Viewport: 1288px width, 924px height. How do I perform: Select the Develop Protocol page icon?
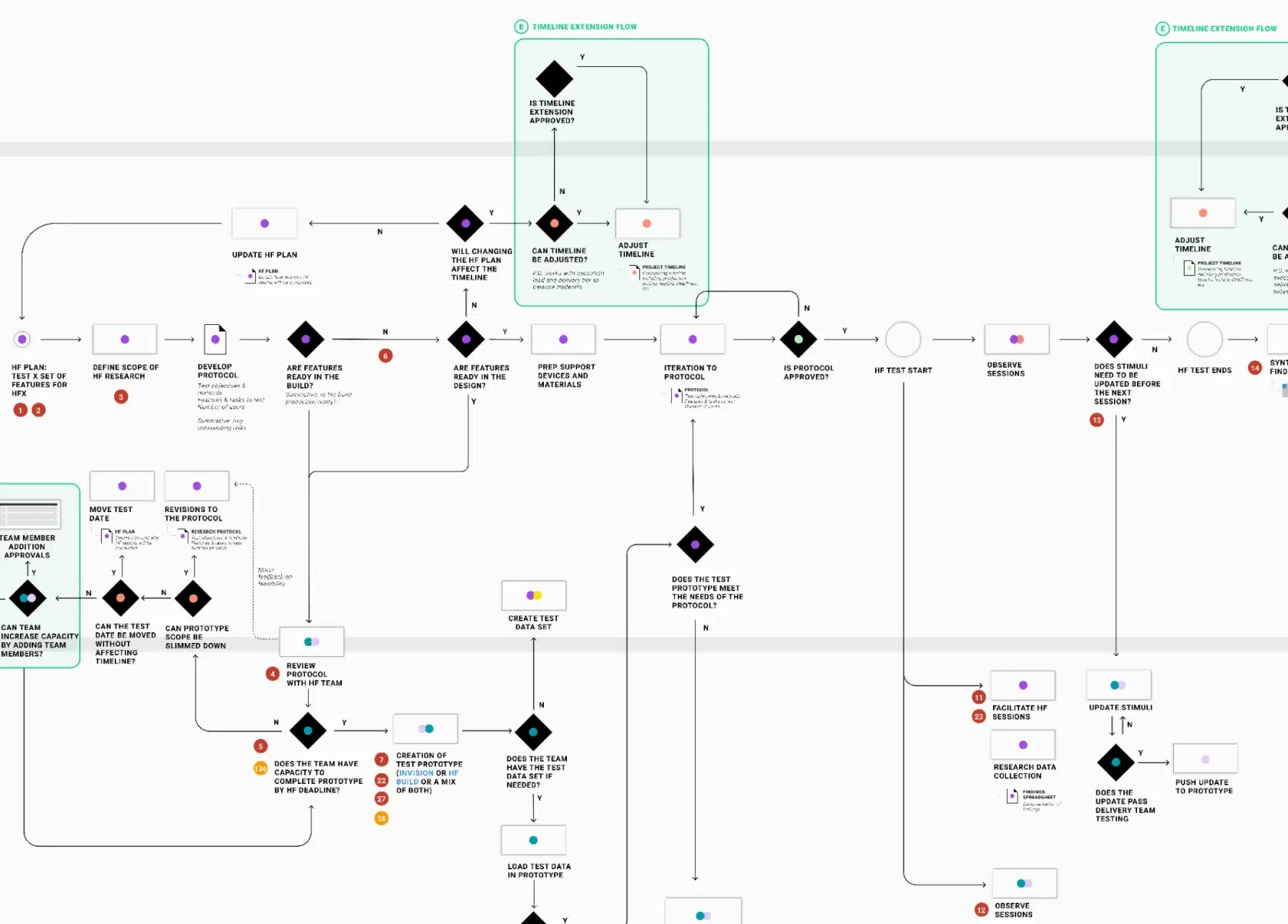click(x=215, y=339)
